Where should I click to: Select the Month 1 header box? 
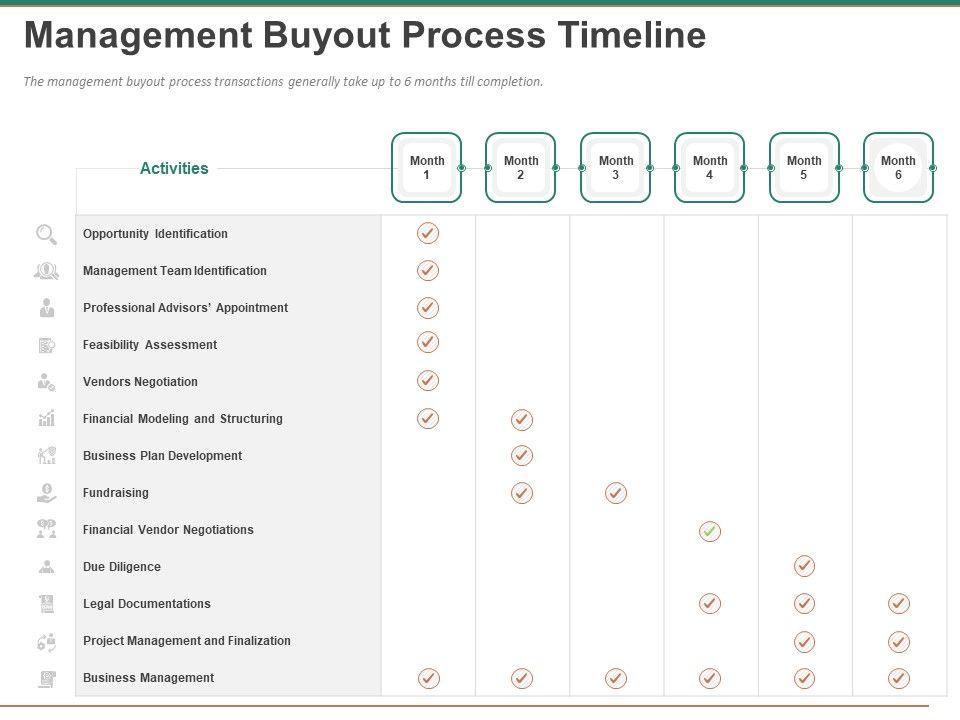(427, 168)
